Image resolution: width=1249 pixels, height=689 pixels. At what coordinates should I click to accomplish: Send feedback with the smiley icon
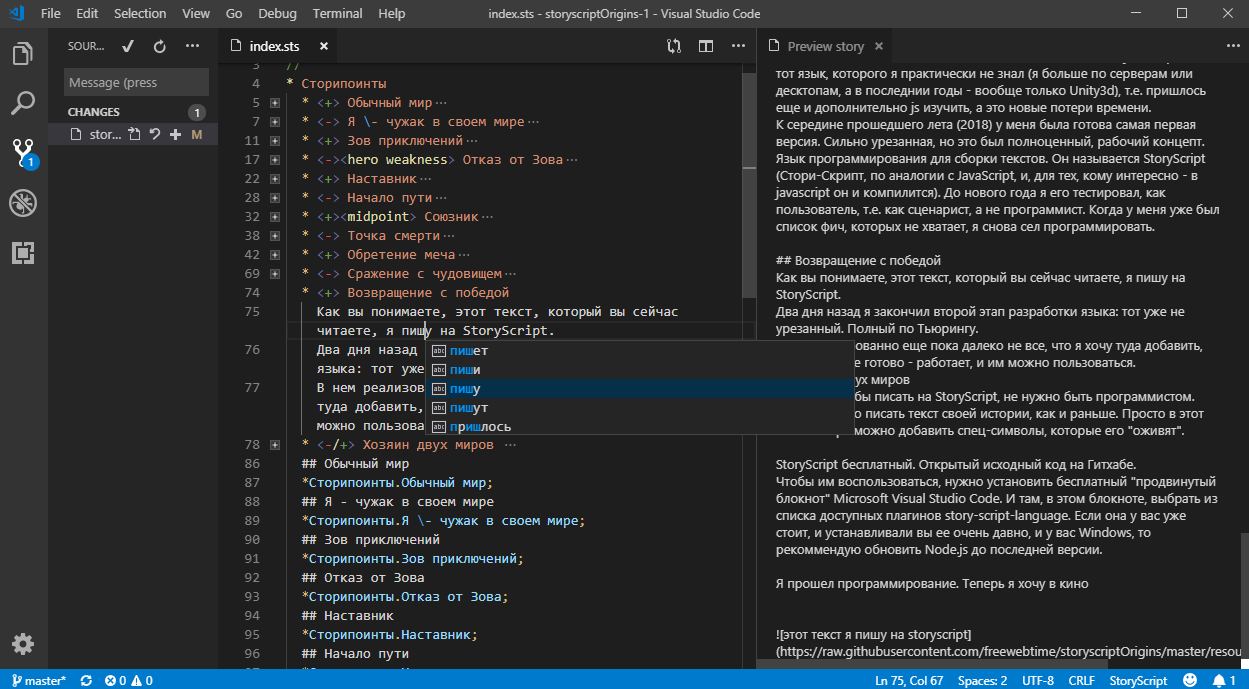(1190, 680)
